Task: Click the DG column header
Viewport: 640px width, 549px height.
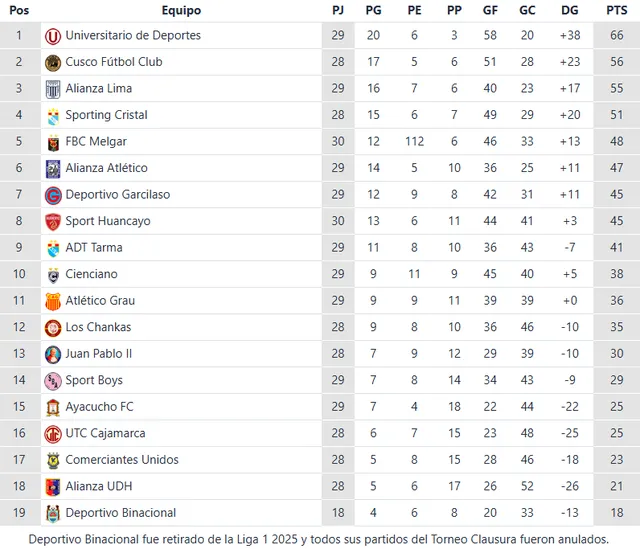Action: tap(570, 10)
